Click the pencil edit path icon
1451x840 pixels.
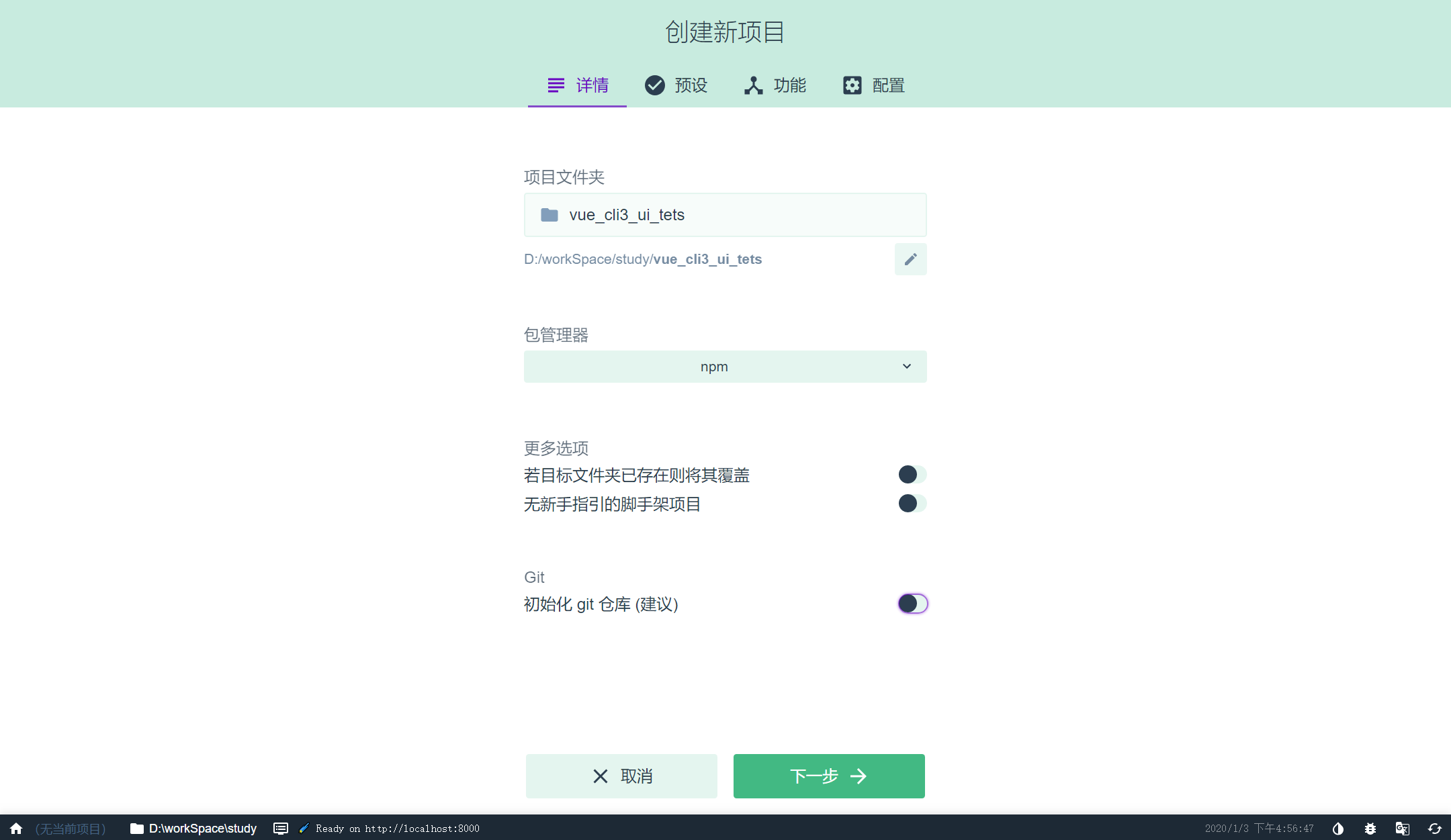coord(910,259)
